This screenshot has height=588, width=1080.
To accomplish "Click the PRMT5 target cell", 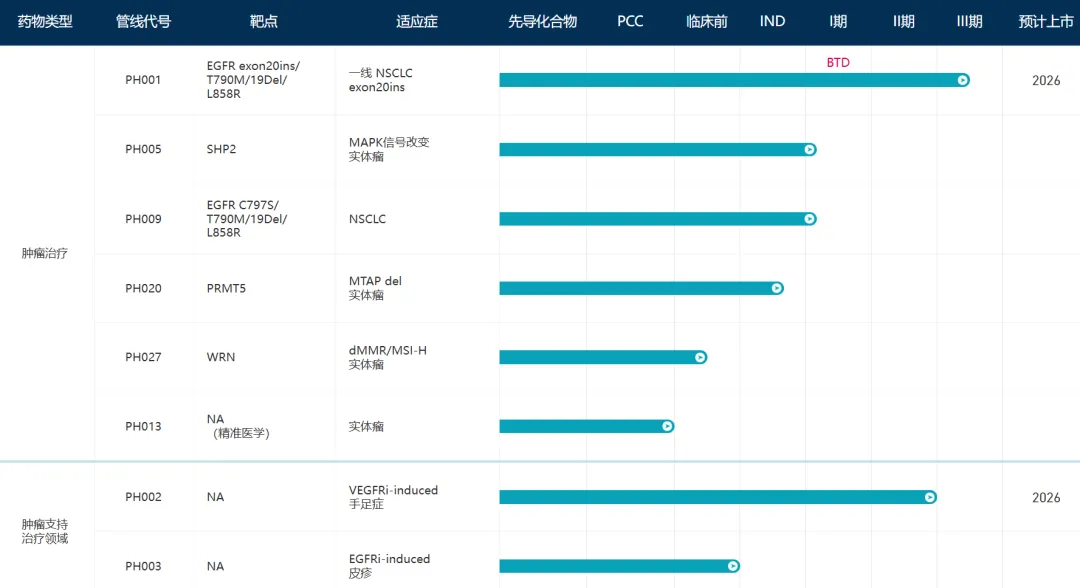I will (226, 289).
